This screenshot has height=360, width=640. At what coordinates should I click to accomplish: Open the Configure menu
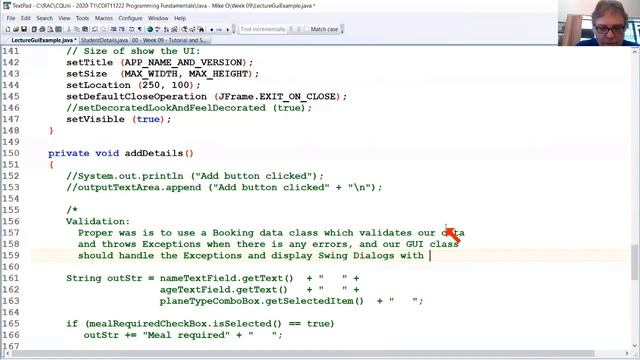click(x=130, y=18)
